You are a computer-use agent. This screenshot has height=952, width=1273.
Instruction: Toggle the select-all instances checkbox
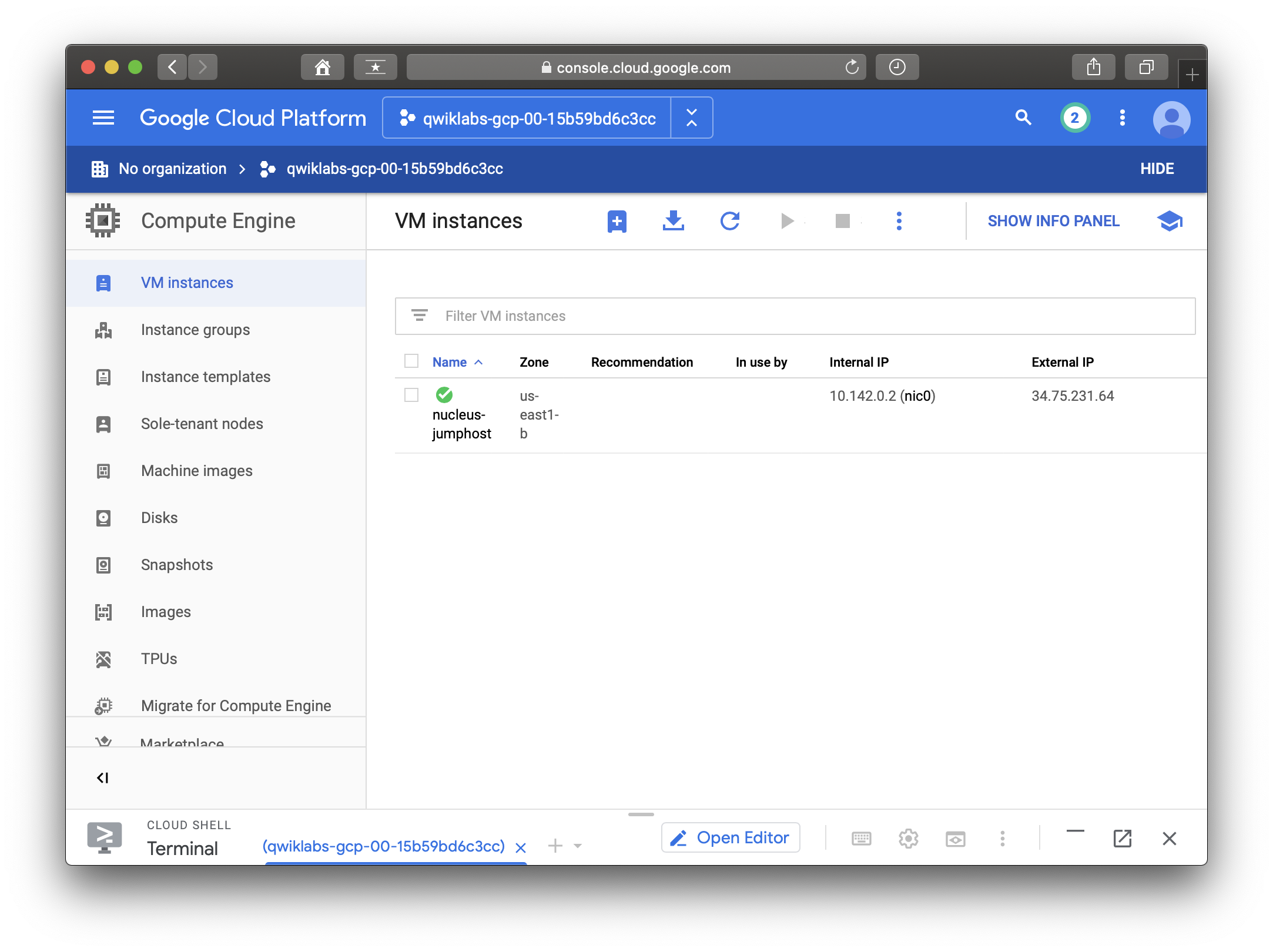click(x=411, y=361)
